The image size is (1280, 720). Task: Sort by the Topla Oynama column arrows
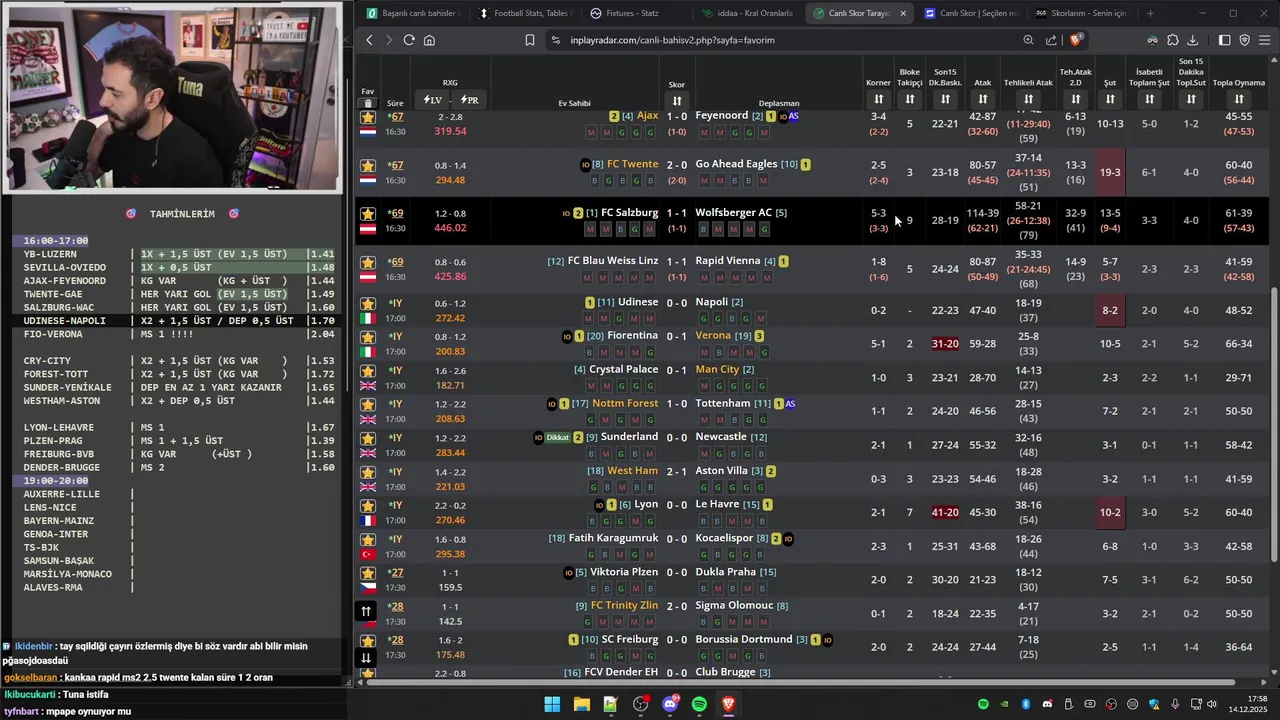pos(1239,99)
